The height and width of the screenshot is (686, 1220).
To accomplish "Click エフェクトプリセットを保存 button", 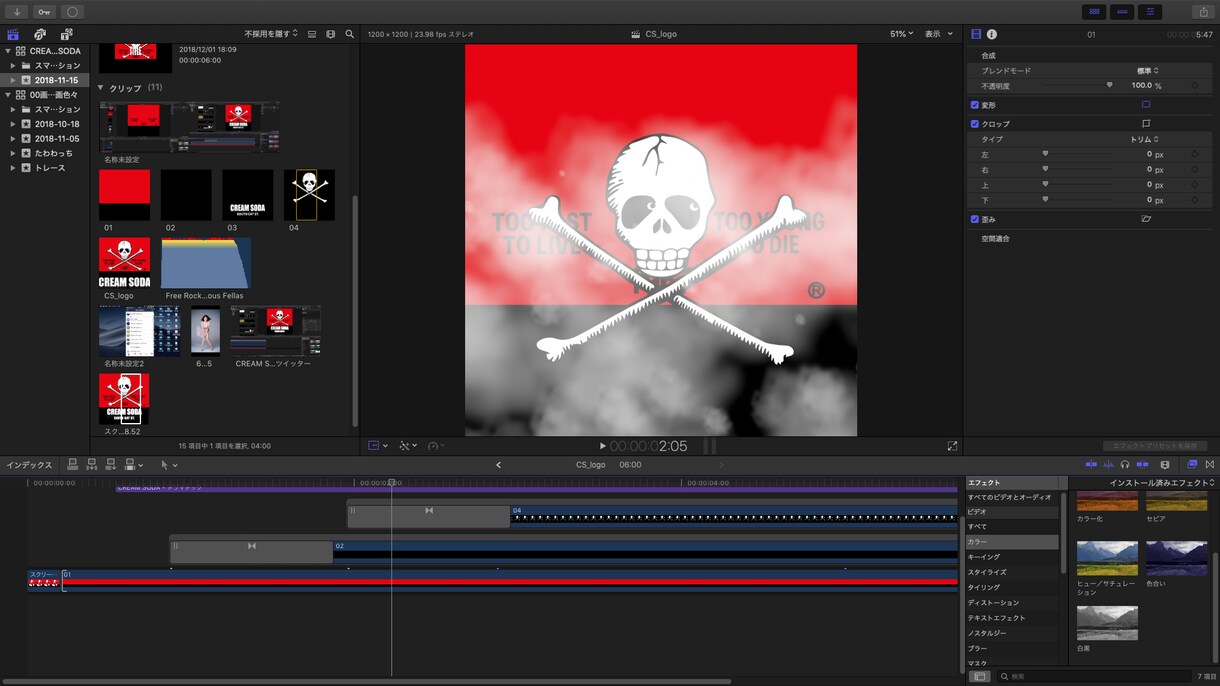I will click(1155, 446).
